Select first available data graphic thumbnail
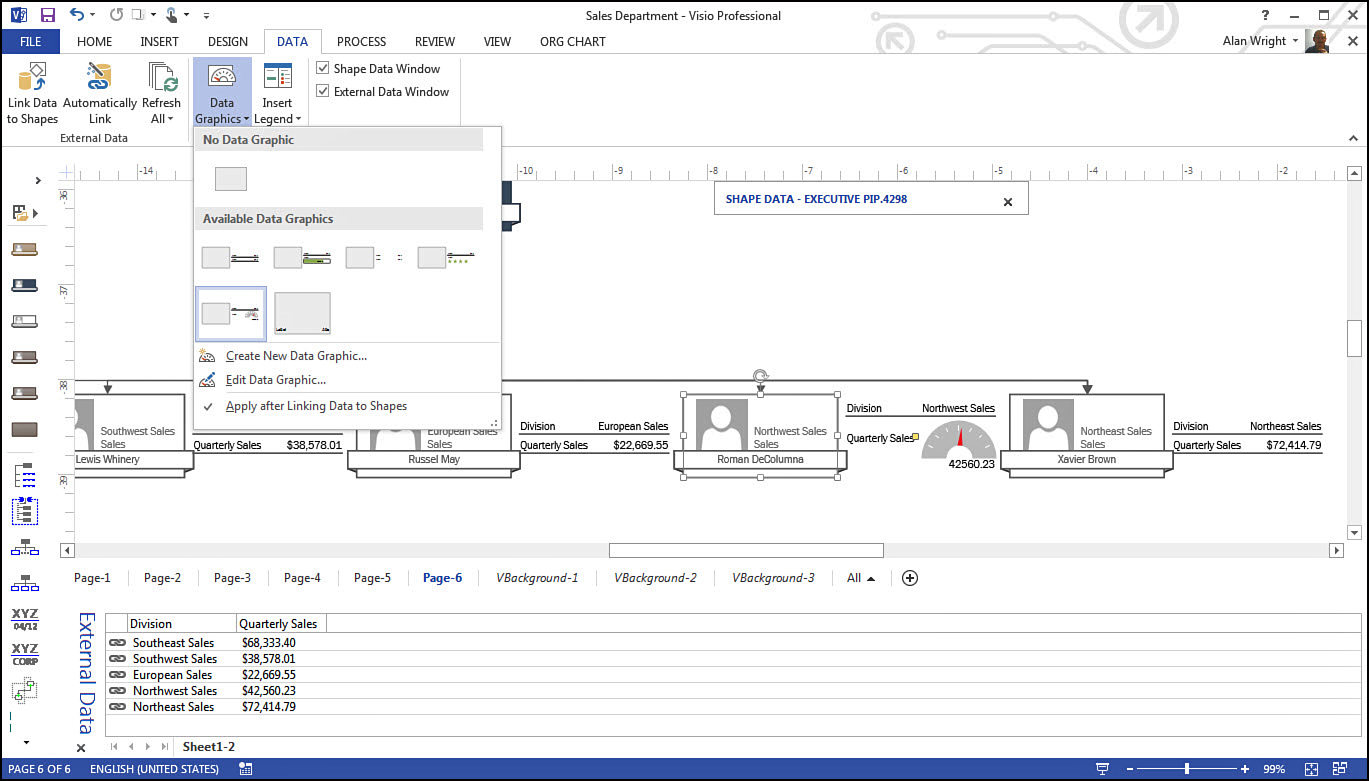The height and width of the screenshot is (781, 1369). (231, 258)
